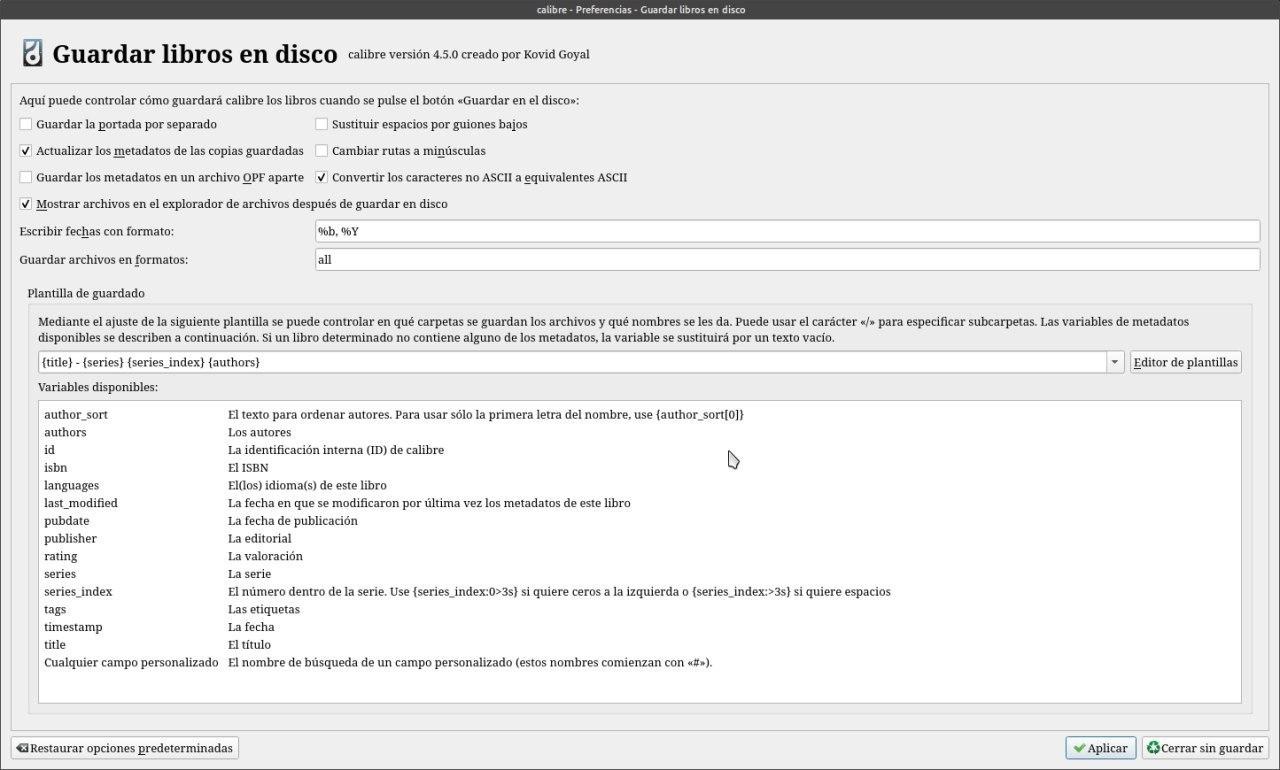Viewport: 1280px width, 770px height.
Task: Expand the save template dropdown arrow
Action: (1115, 362)
